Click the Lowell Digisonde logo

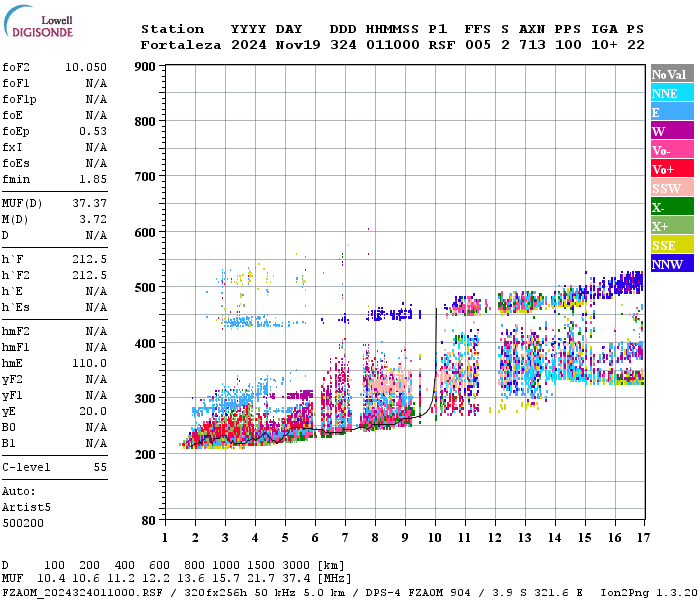(x=38, y=22)
